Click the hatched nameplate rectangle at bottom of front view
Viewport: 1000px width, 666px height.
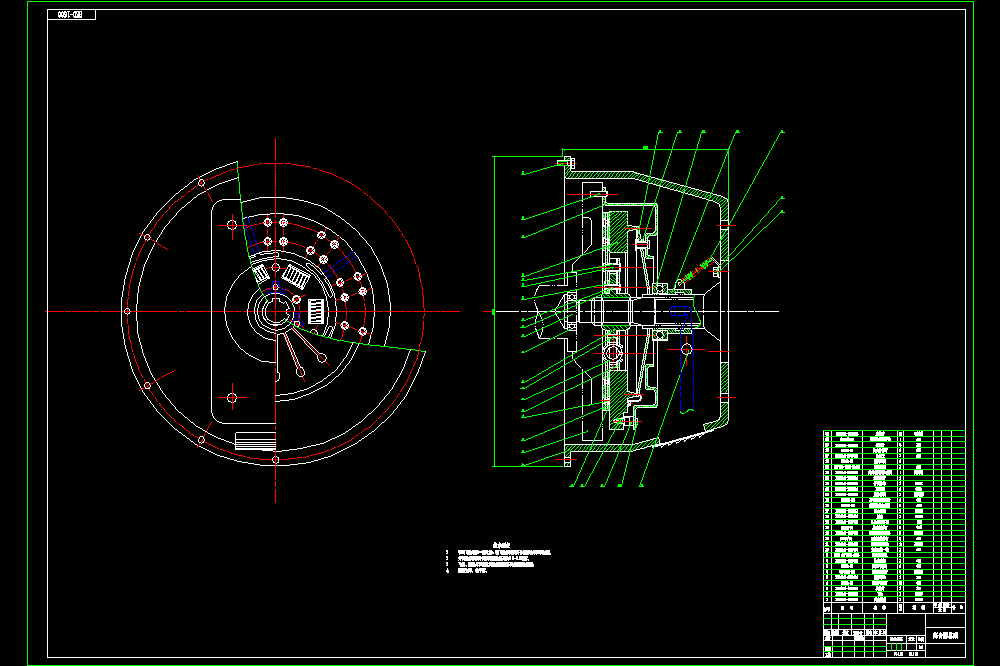click(255, 441)
